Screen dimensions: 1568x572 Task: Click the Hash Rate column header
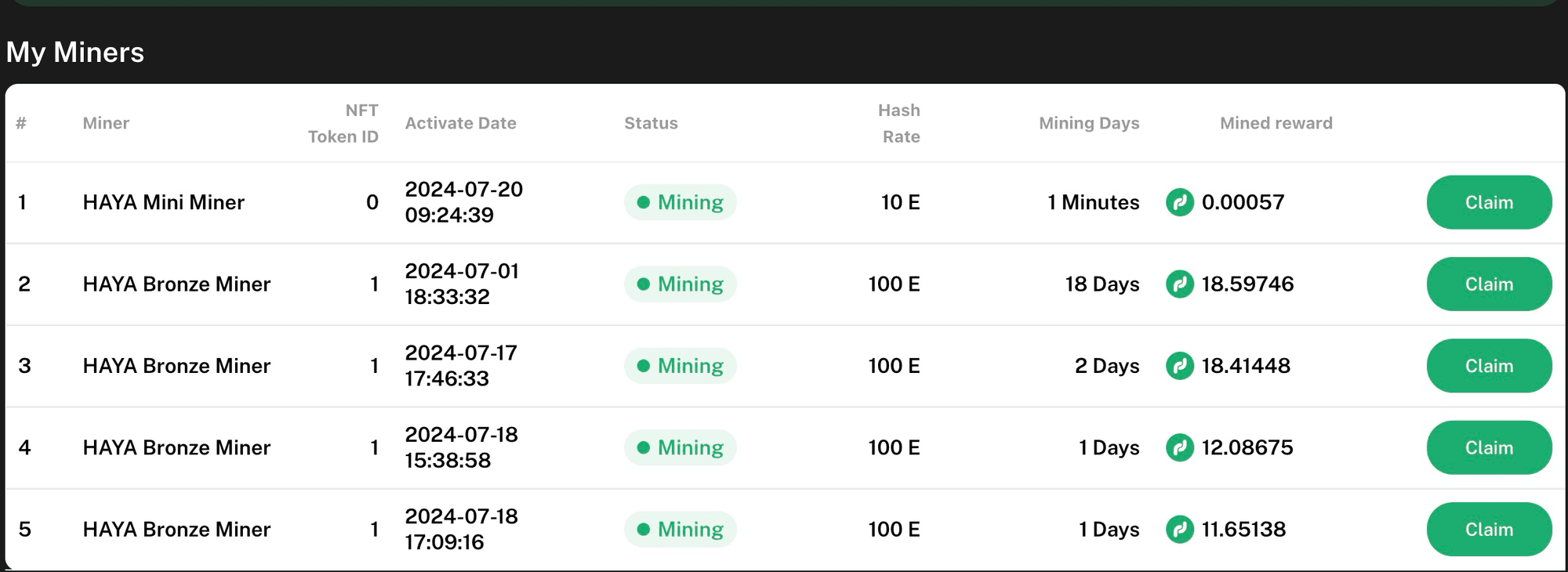(899, 123)
